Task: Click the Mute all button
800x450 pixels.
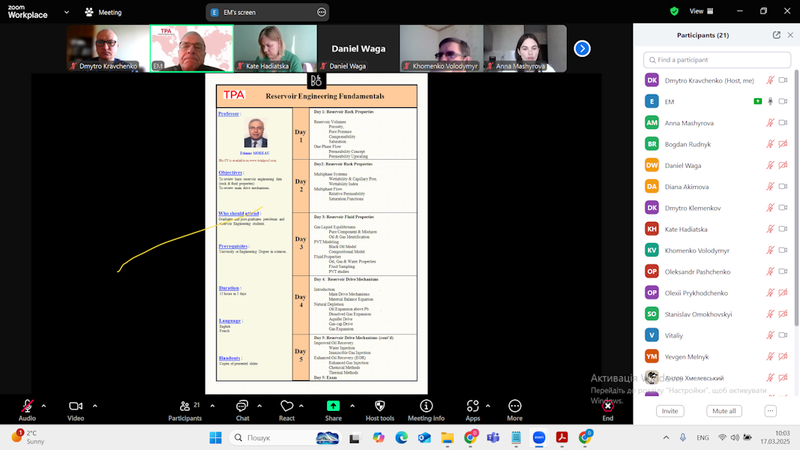Action: [724, 411]
